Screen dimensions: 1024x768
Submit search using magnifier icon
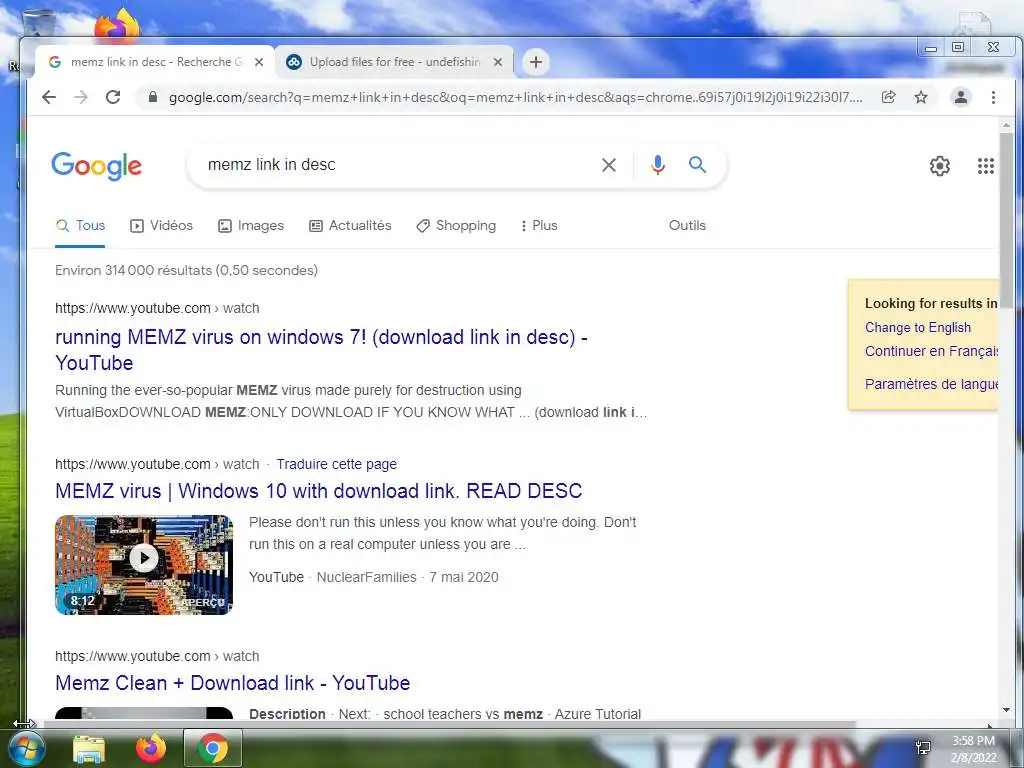697,165
